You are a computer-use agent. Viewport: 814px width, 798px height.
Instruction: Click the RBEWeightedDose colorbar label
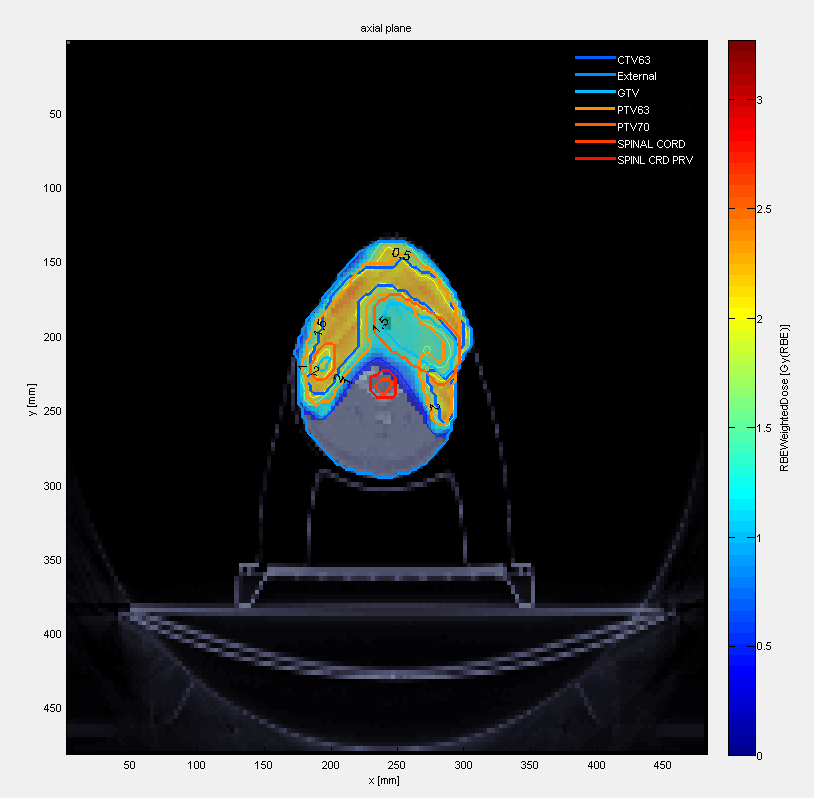point(785,398)
